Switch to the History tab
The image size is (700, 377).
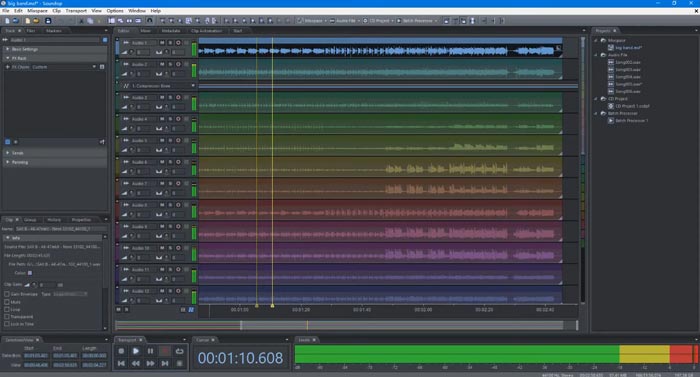click(x=54, y=220)
